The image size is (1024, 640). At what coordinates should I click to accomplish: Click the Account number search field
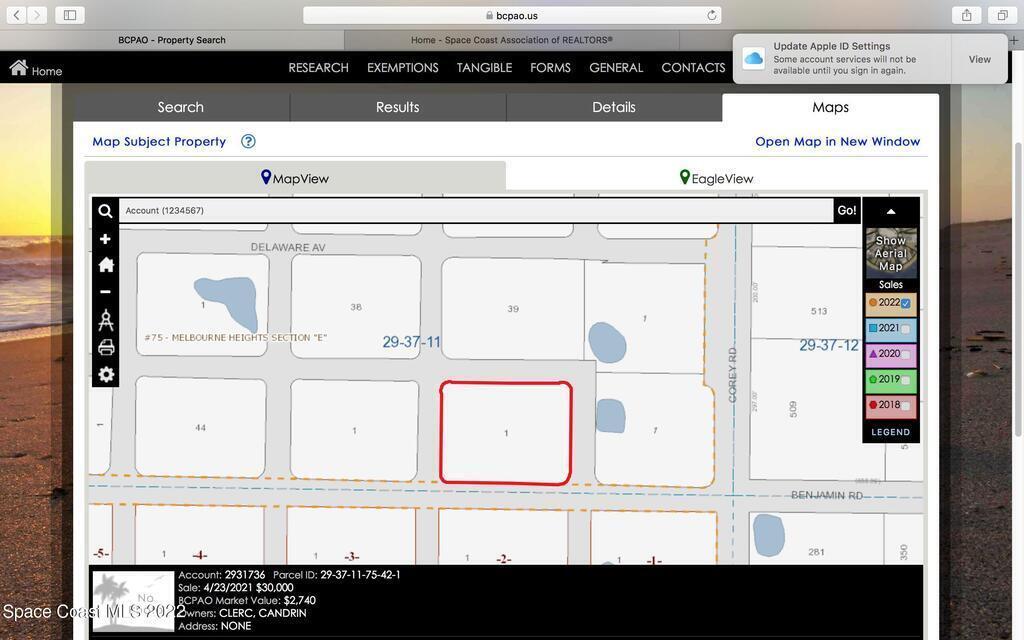click(x=475, y=211)
